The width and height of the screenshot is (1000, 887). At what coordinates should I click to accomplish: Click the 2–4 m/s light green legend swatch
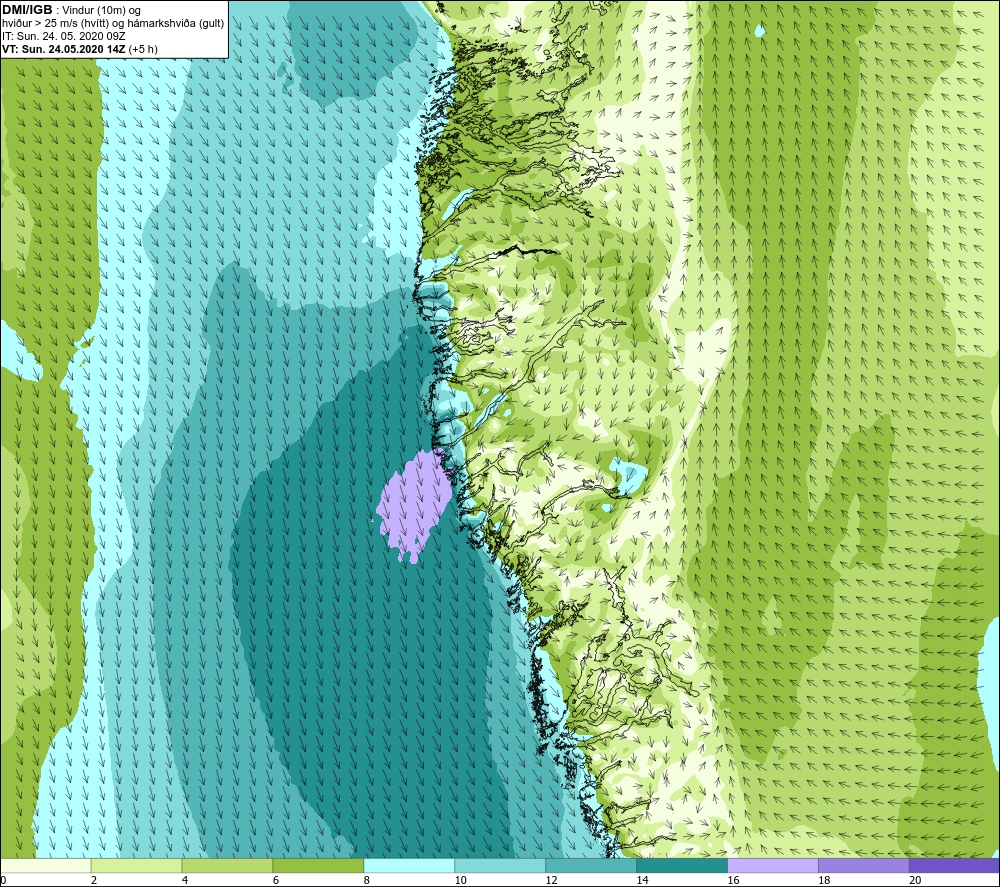coord(136,866)
